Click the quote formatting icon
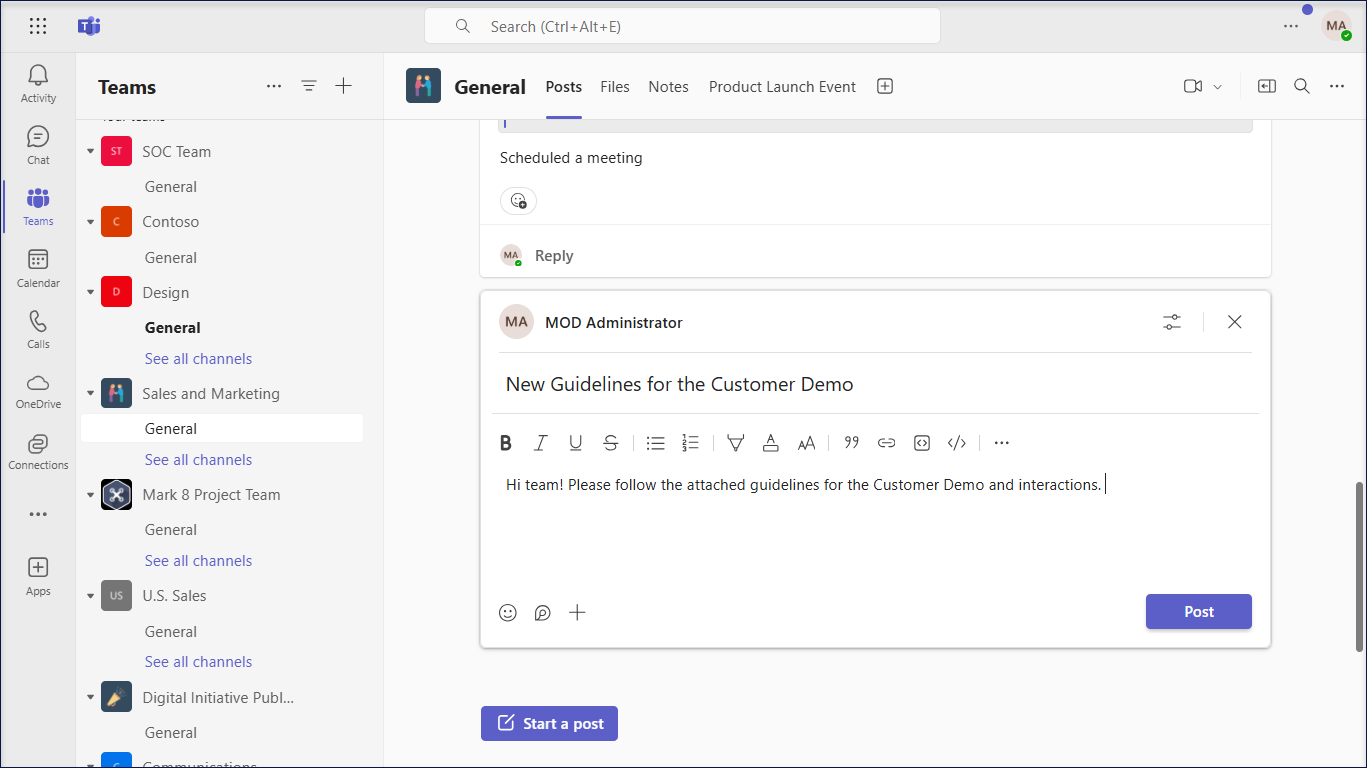This screenshot has height=768, width=1367. tap(852, 443)
